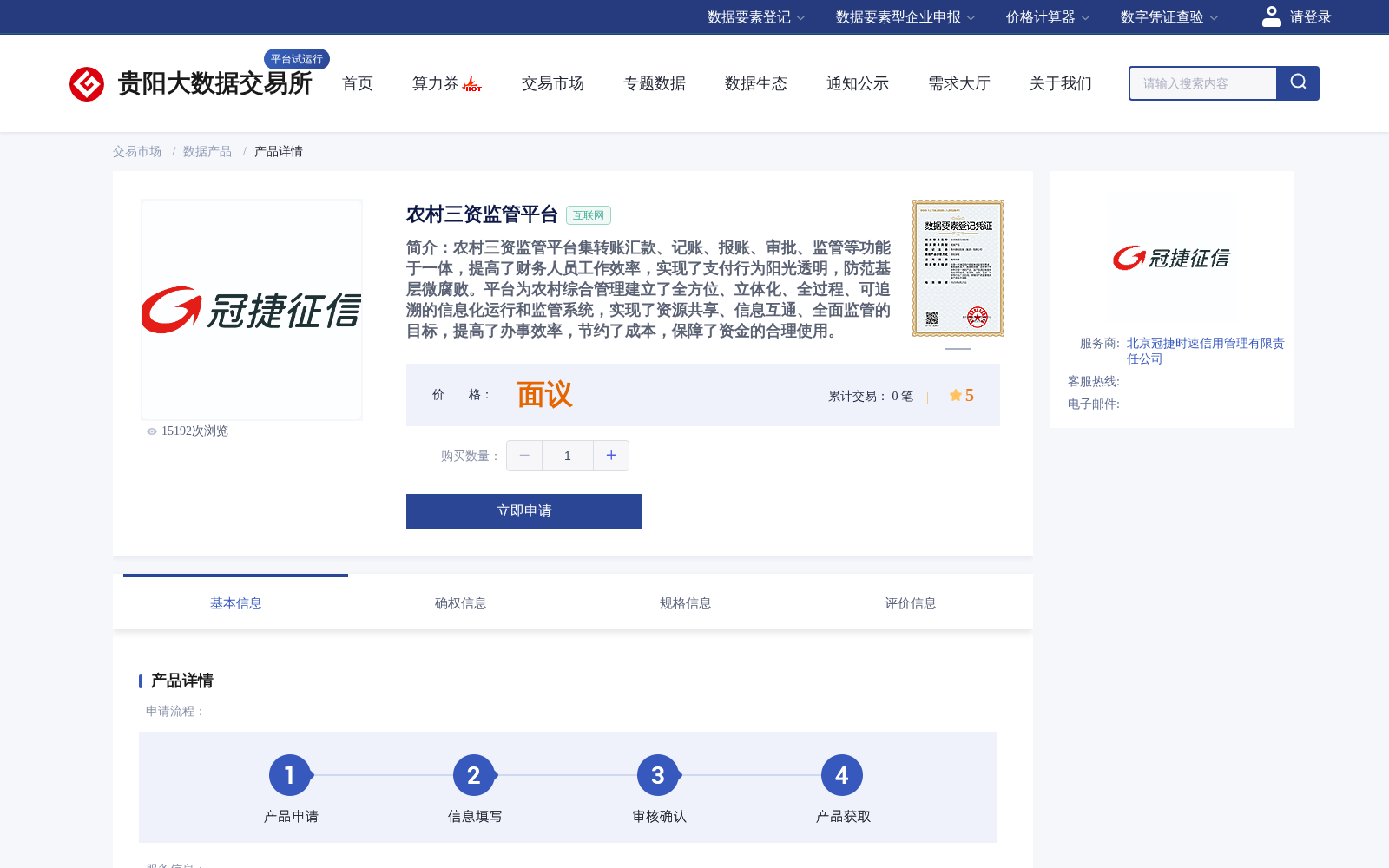
Task: Click the 互联网 tag badge
Action: tap(589, 215)
